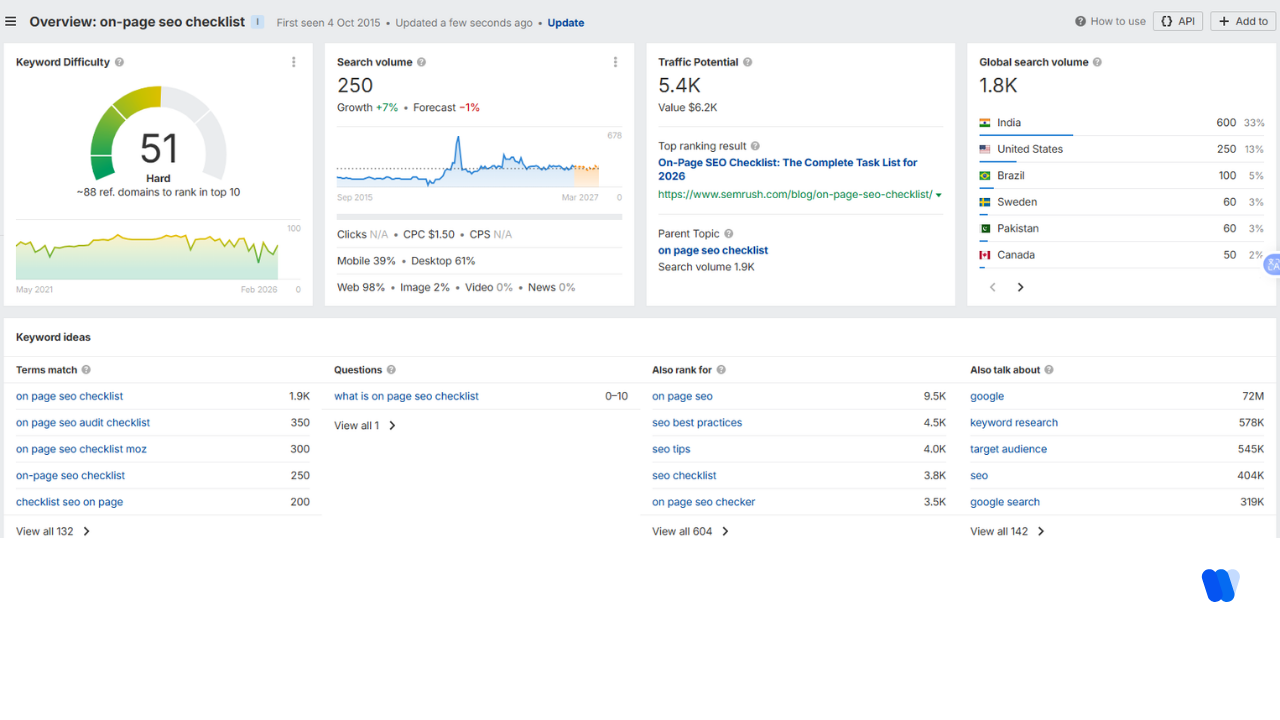Open the Keyword Difficulty card options menu
1280x720 pixels.
(293, 62)
